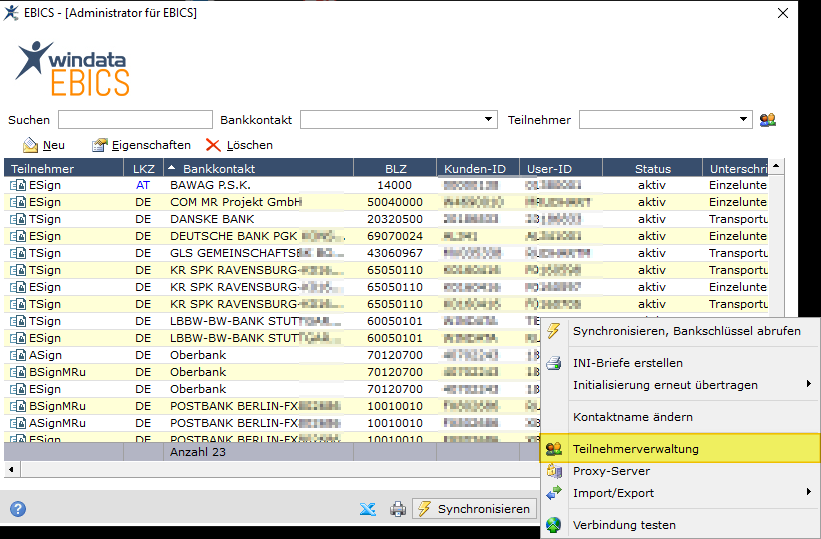
Task: Click the User-ID column header
Action: point(561,169)
